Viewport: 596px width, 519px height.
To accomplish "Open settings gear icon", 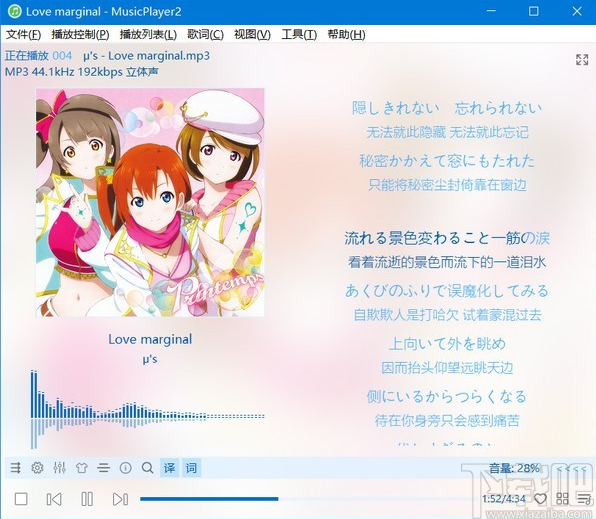I will (x=37, y=468).
